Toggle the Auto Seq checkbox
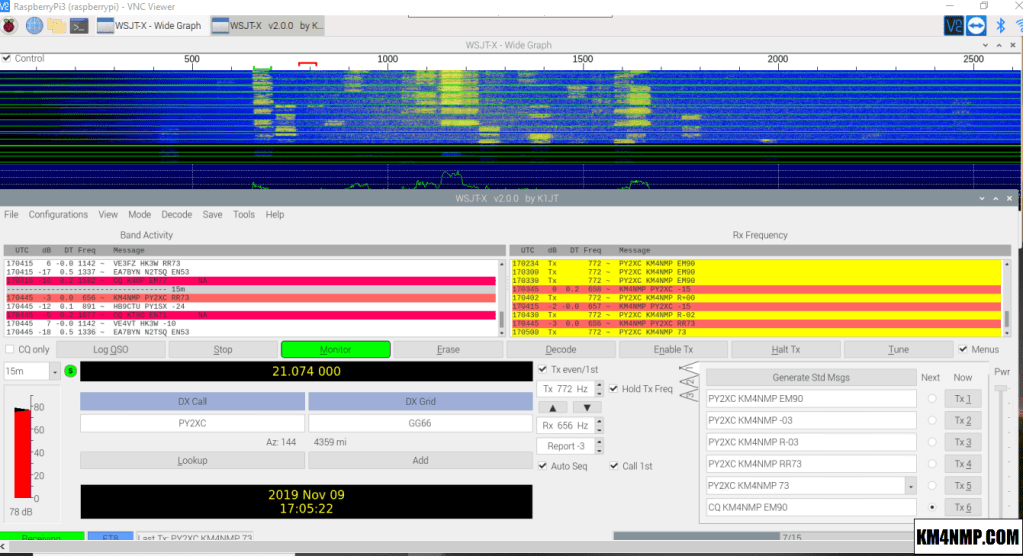 [x=543, y=466]
